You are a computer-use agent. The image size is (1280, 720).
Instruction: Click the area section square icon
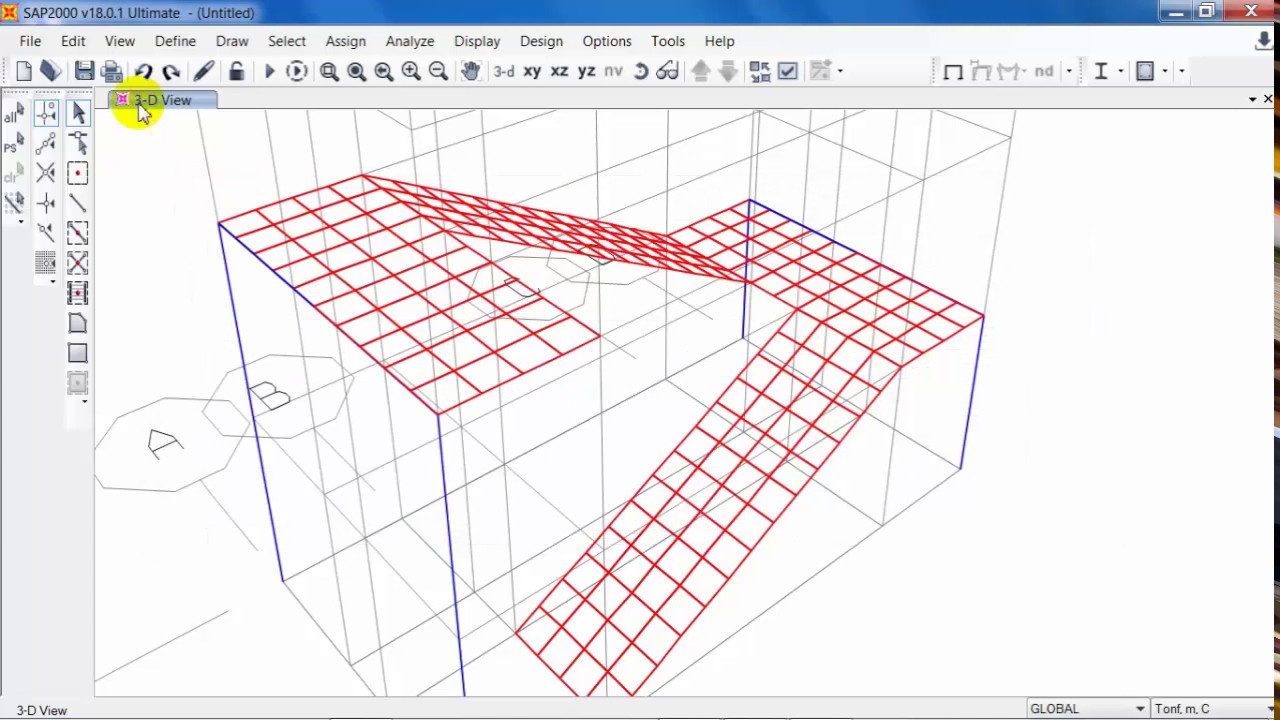tap(1146, 71)
